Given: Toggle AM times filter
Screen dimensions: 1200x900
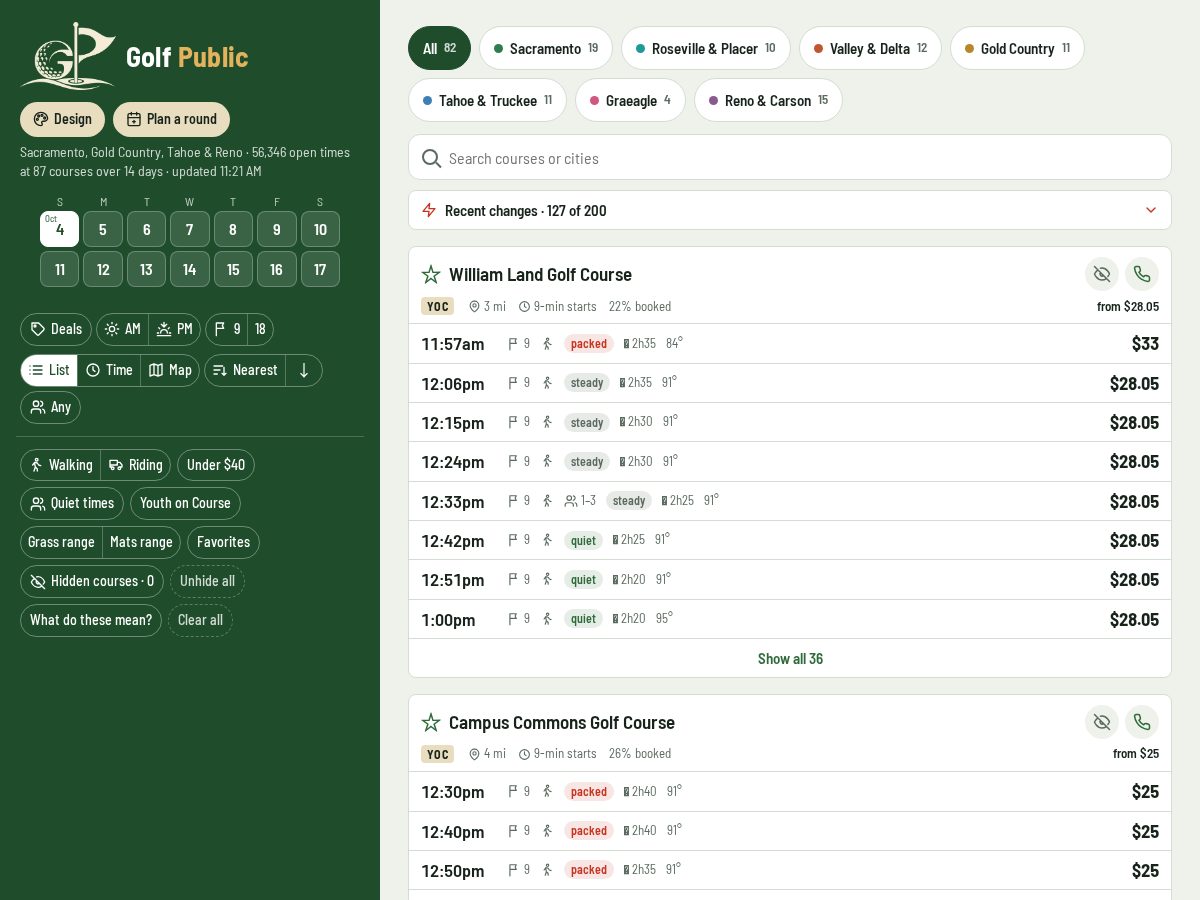Looking at the screenshot, I should pyautogui.click(x=123, y=329).
